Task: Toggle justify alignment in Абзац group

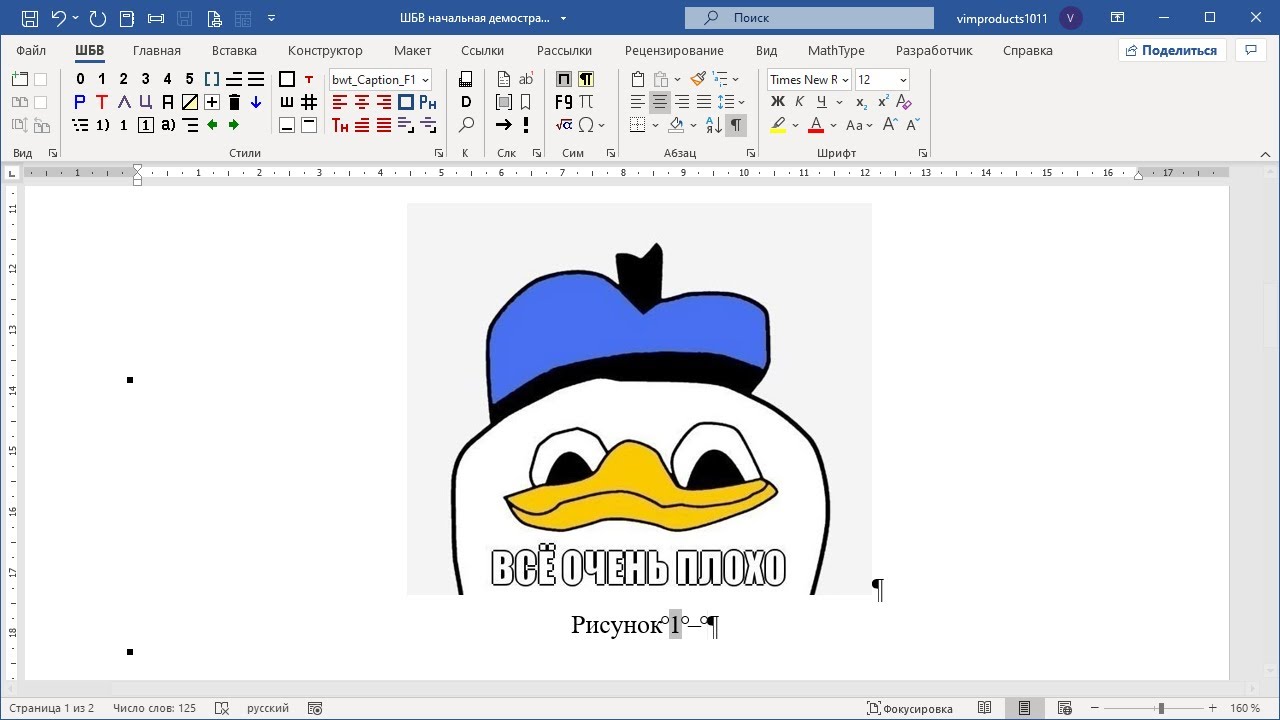Action: (x=704, y=102)
